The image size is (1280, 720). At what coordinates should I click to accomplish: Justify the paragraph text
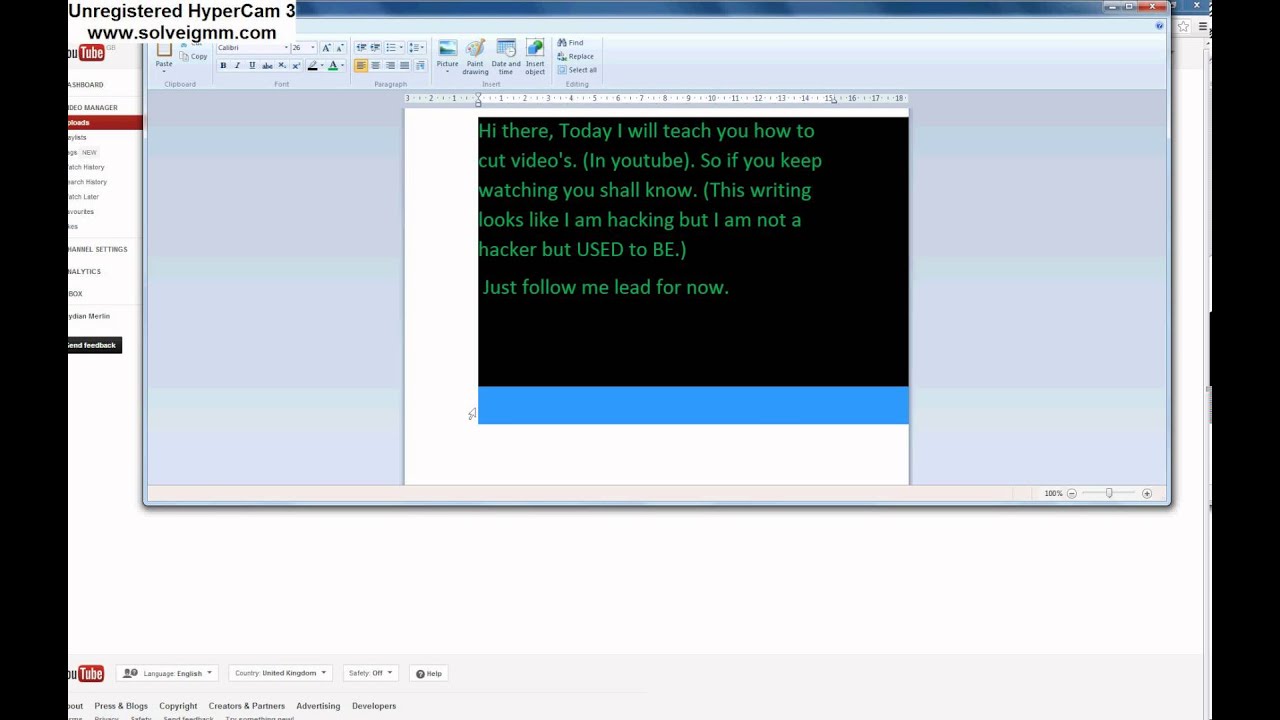[404, 66]
